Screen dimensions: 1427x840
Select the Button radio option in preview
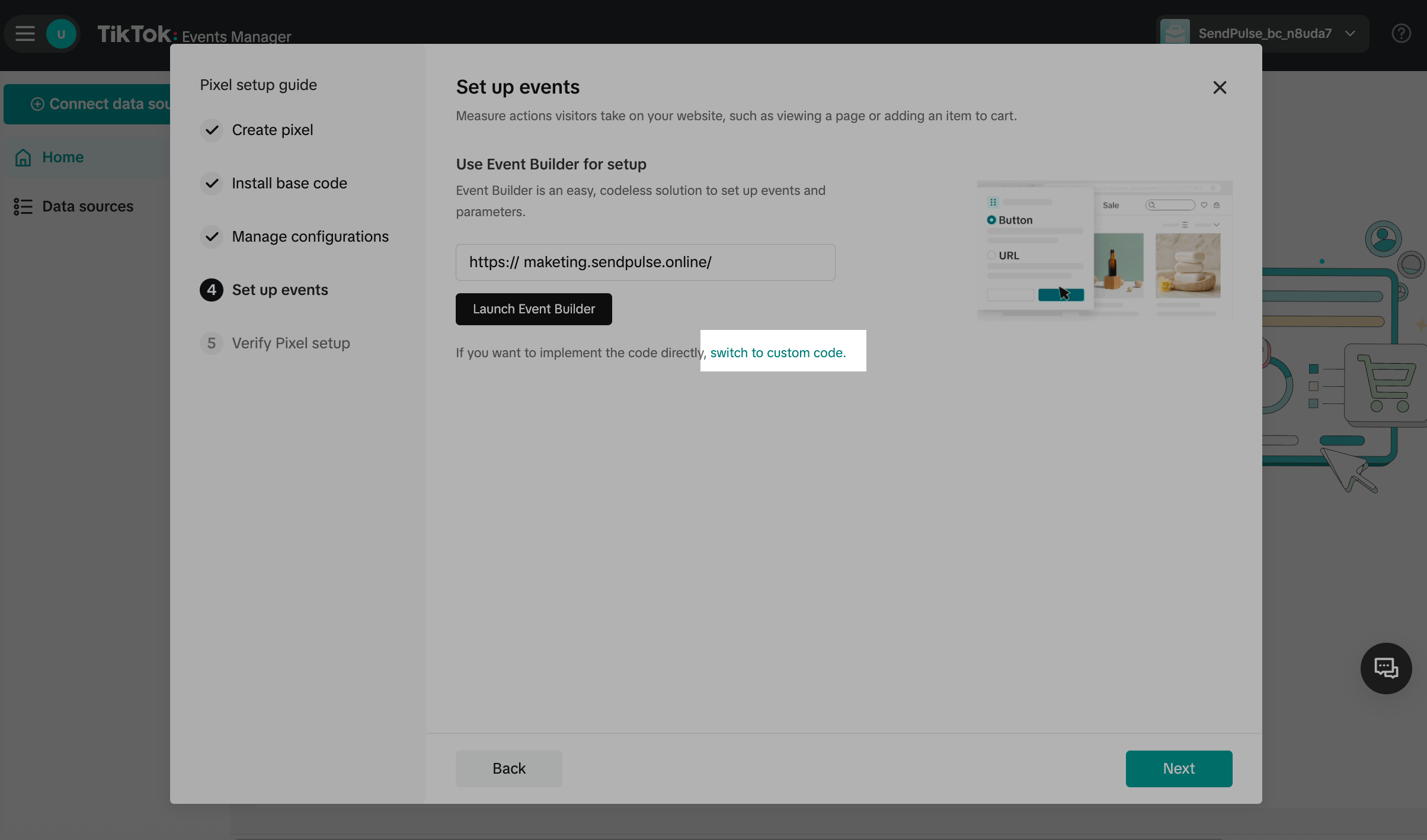(x=991, y=220)
